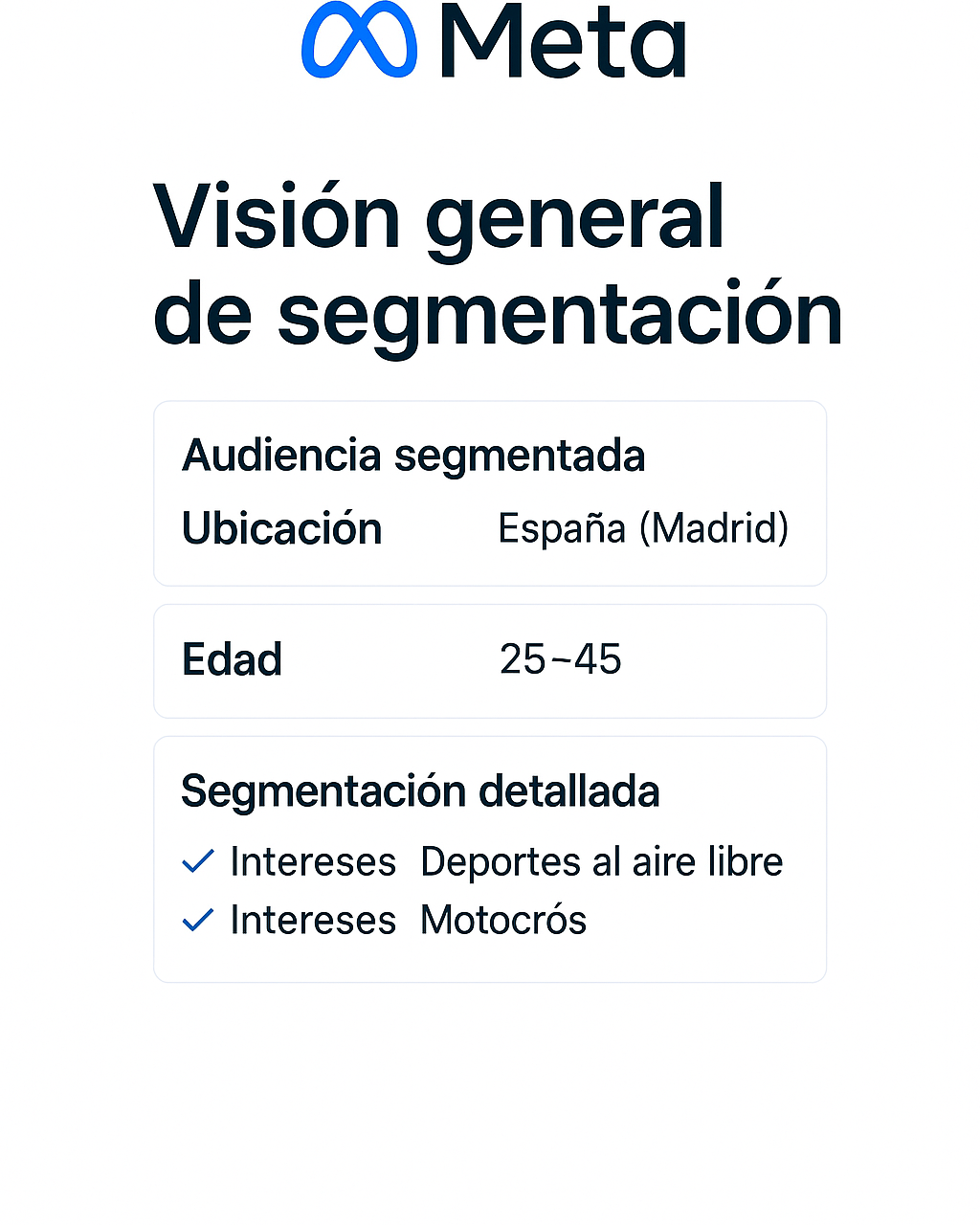980x1225 pixels.
Task: Select the España (Madrid) location value
Action: (x=643, y=528)
